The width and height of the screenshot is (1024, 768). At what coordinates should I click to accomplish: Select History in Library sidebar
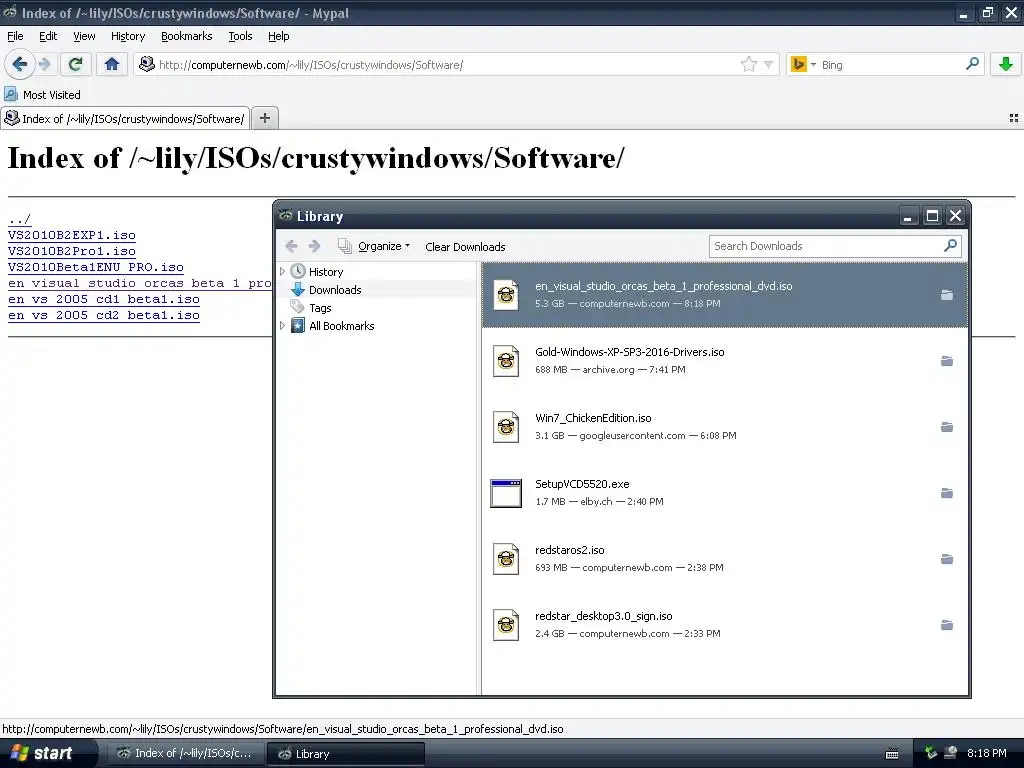tap(326, 272)
